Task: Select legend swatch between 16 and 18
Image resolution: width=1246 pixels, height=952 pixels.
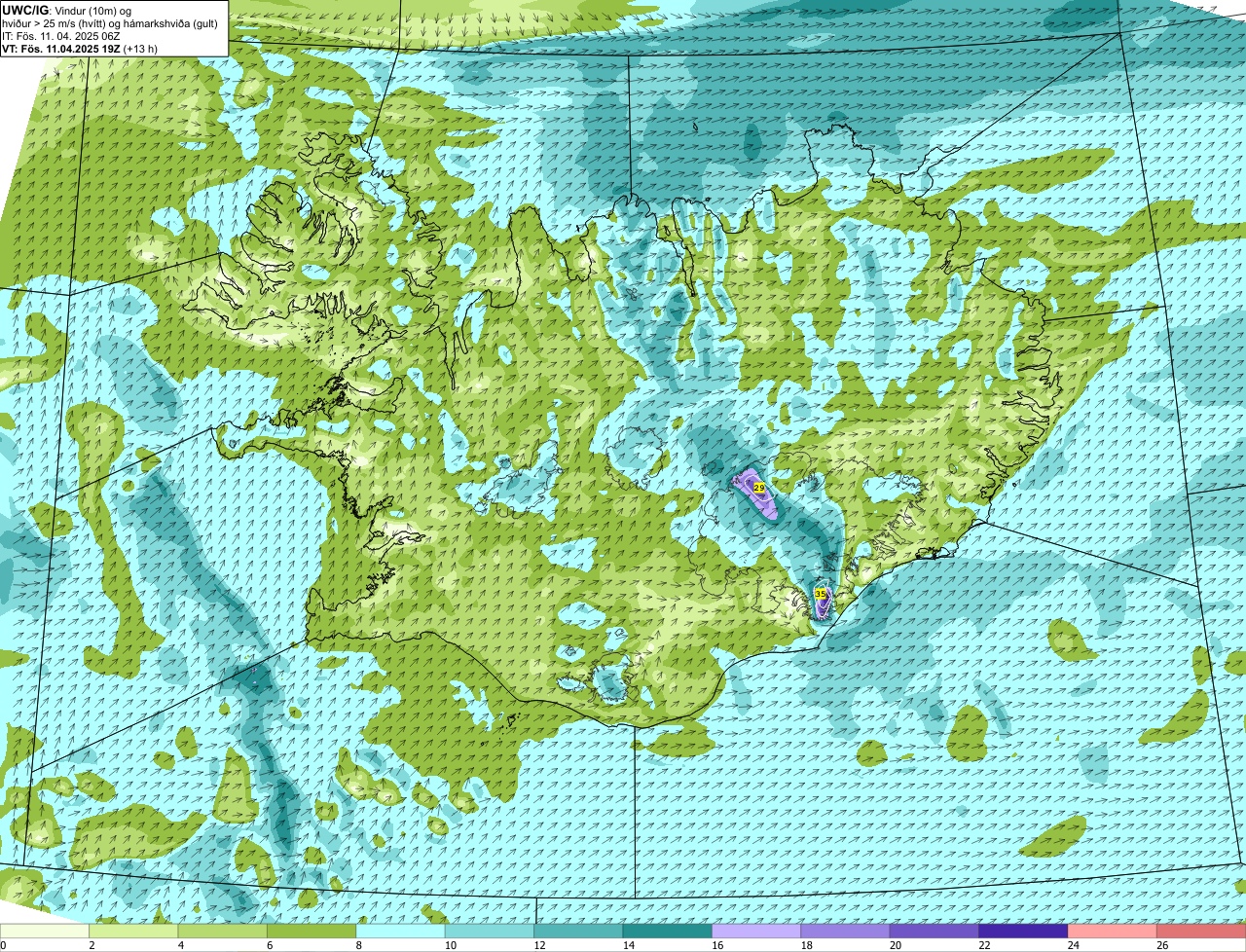Action: coord(756,932)
